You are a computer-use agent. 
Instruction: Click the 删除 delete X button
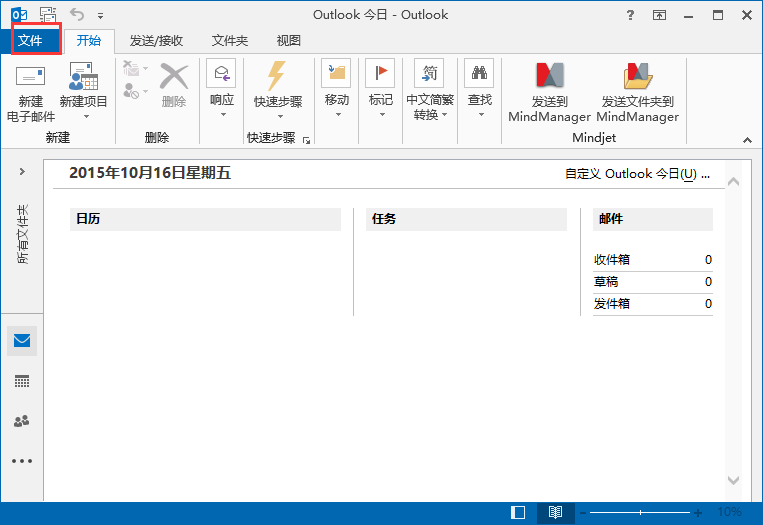click(174, 84)
